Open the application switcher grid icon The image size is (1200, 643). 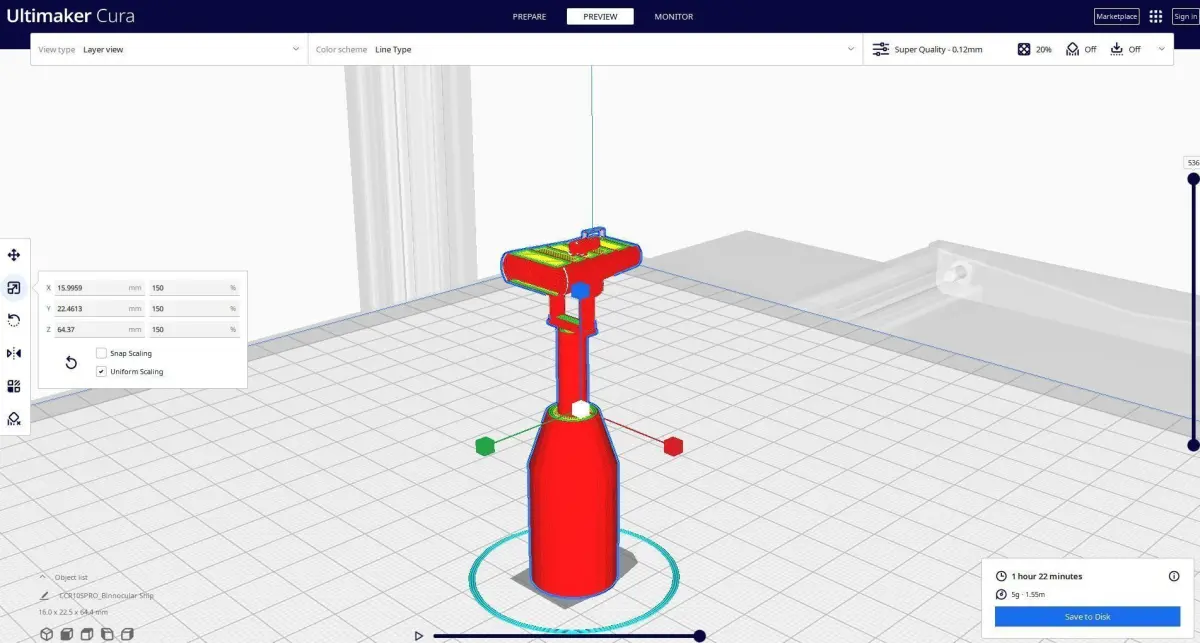[1156, 16]
